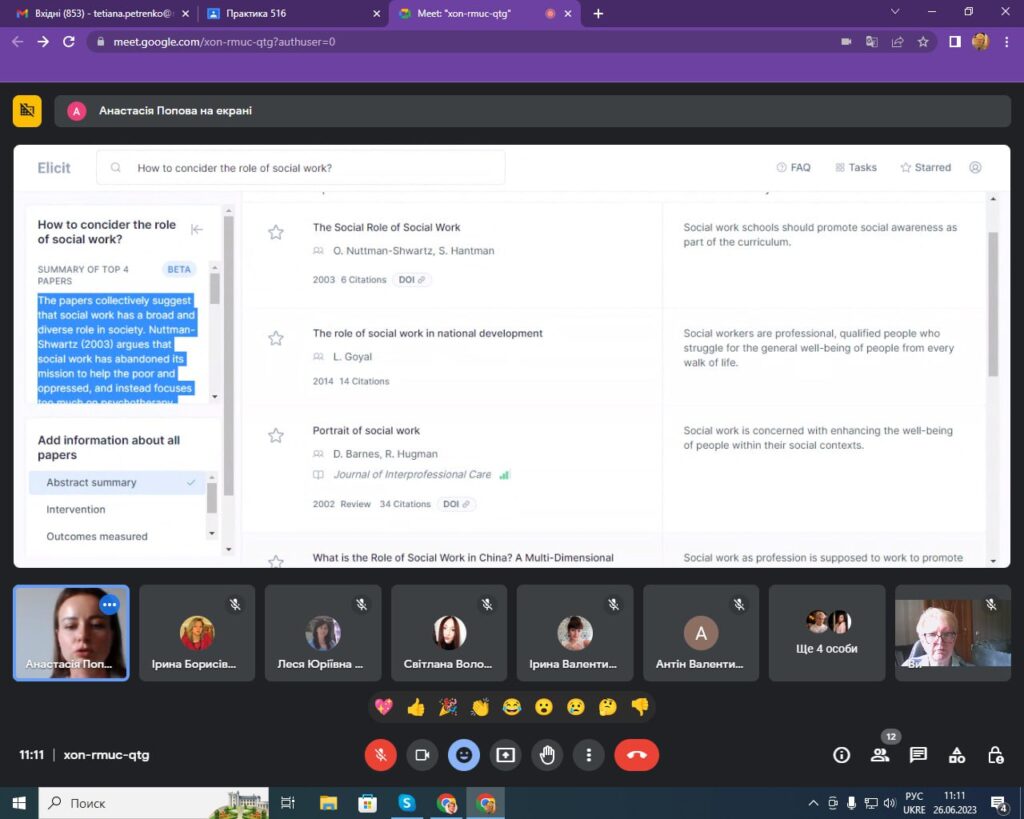The image size is (1024, 819).
Task: Star the paper Portrait of social work
Action: point(276,435)
